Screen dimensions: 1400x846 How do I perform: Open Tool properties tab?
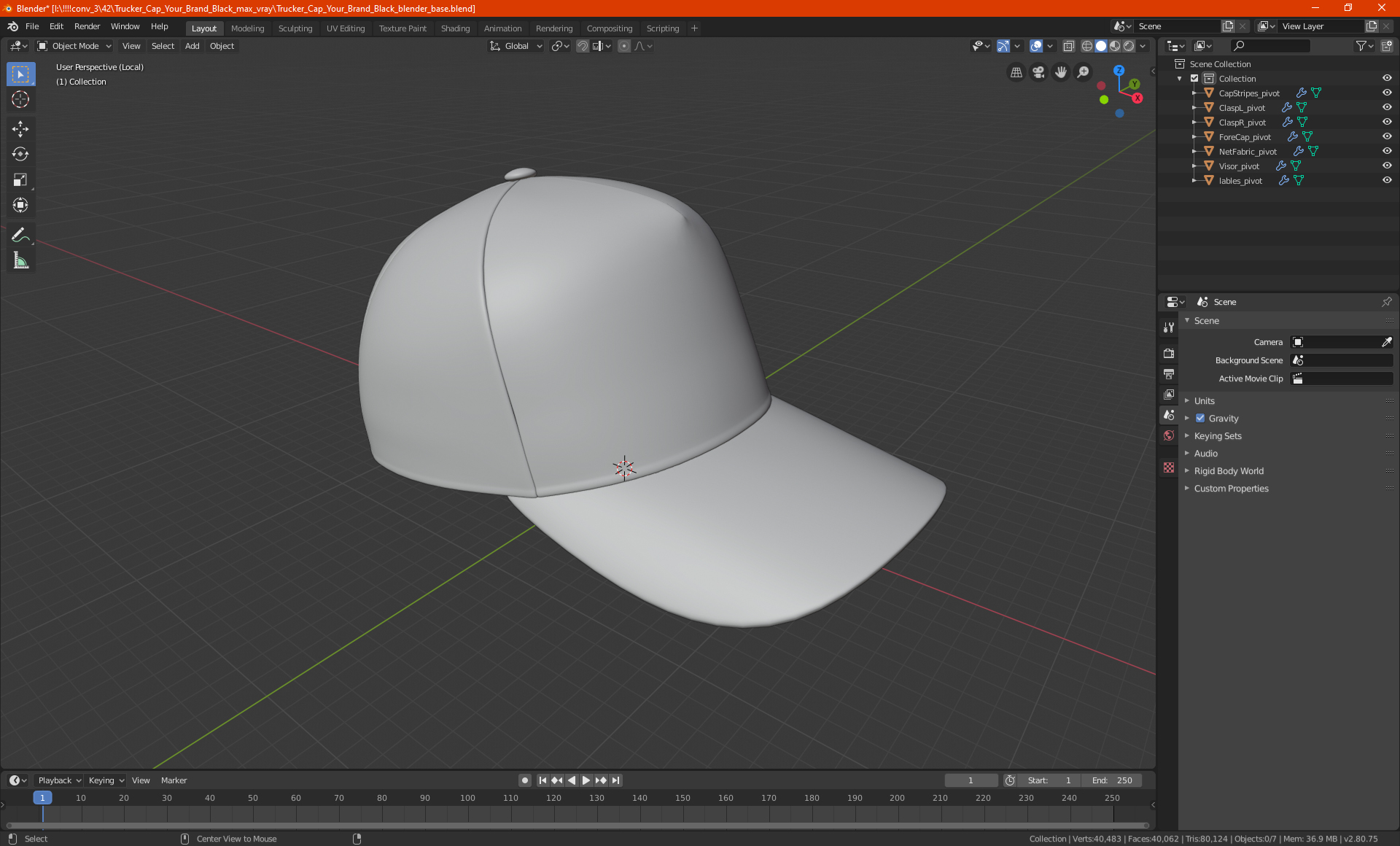(1169, 327)
